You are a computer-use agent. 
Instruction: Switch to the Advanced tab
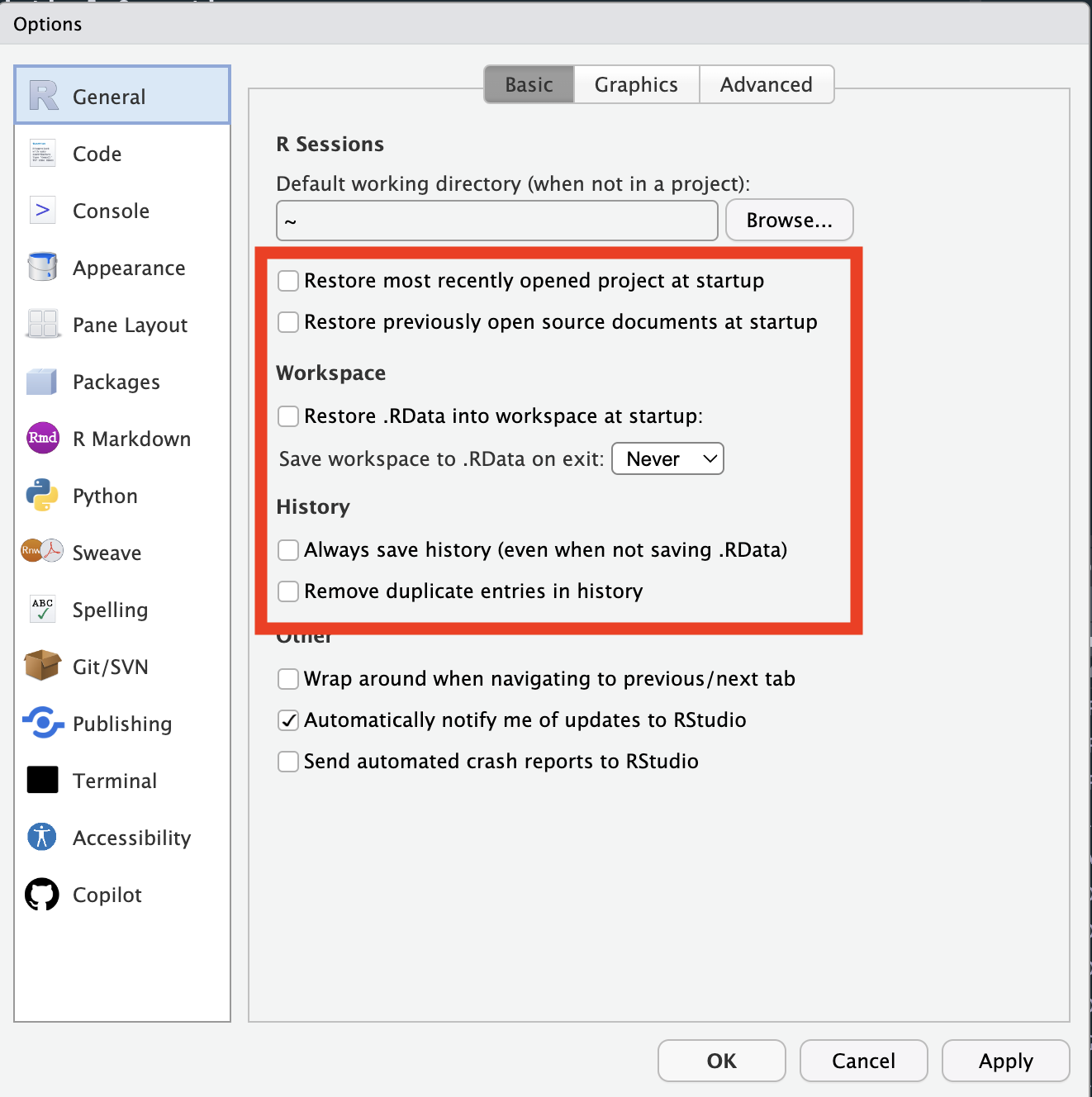[x=766, y=85]
